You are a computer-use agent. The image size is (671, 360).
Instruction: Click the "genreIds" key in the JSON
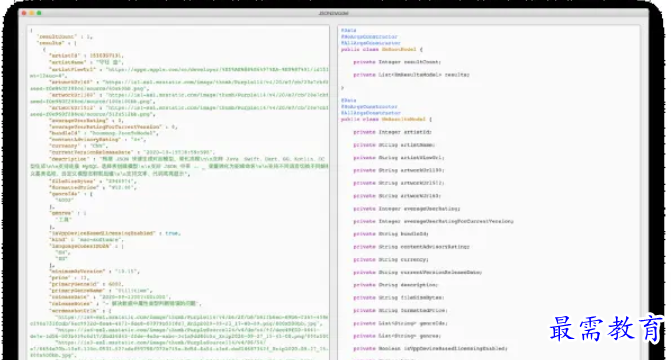[65, 194]
